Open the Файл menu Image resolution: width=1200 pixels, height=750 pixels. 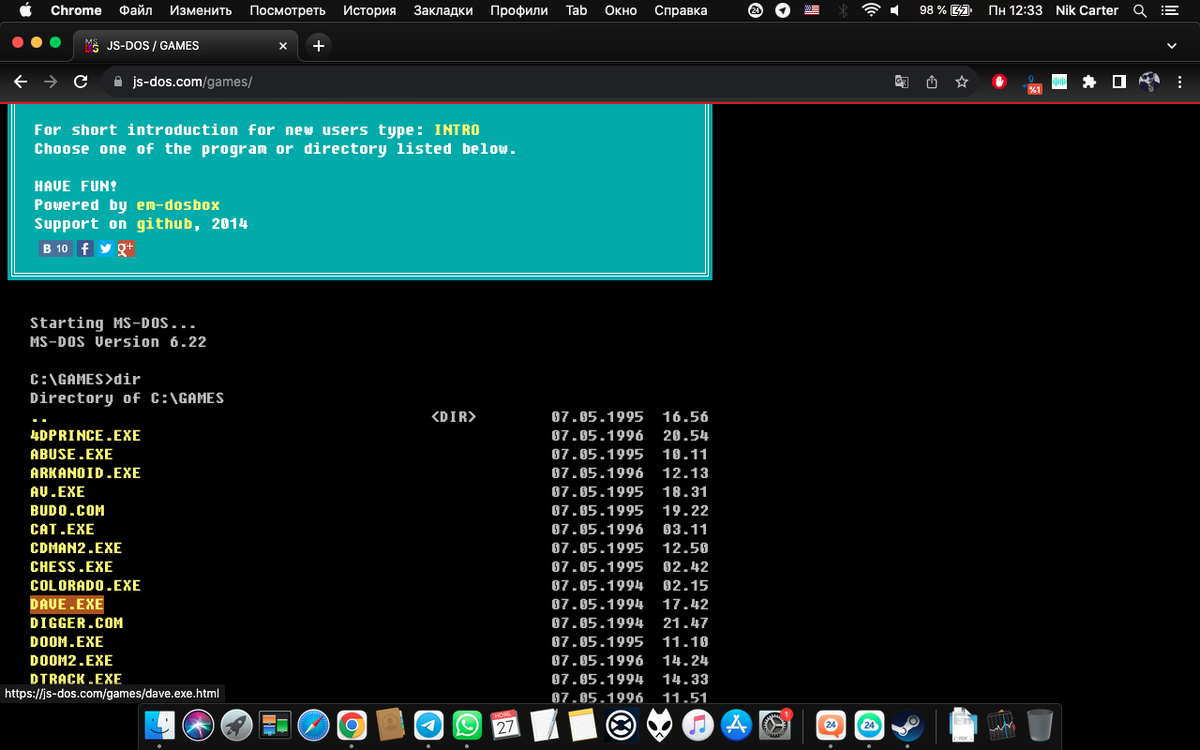(x=135, y=10)
